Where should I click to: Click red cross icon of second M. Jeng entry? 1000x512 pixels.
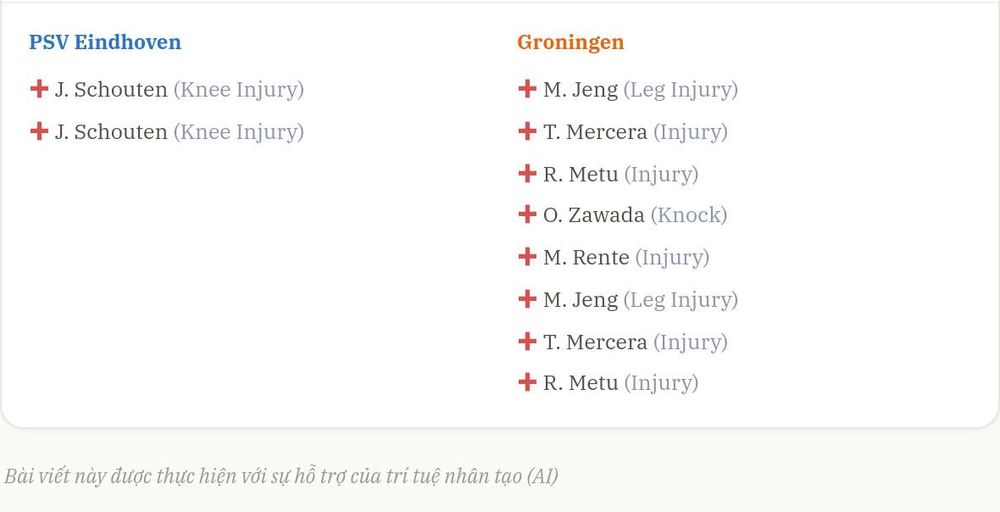click(x=527, y=298)
